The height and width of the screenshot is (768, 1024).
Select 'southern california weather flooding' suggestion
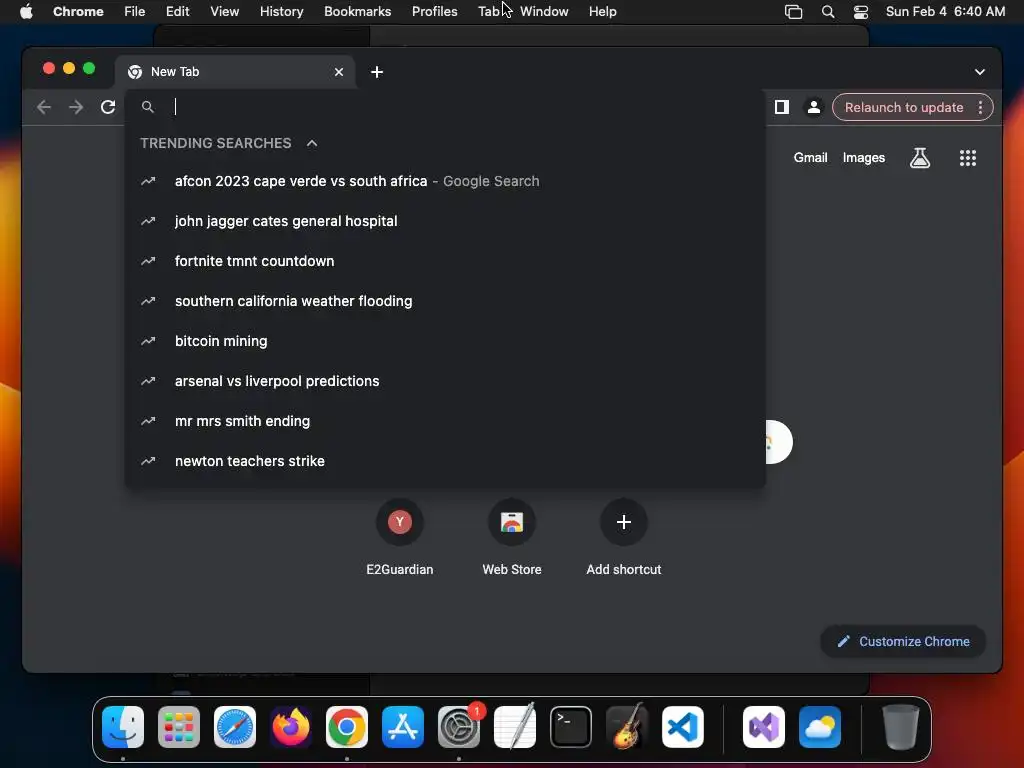click(445, 301)
